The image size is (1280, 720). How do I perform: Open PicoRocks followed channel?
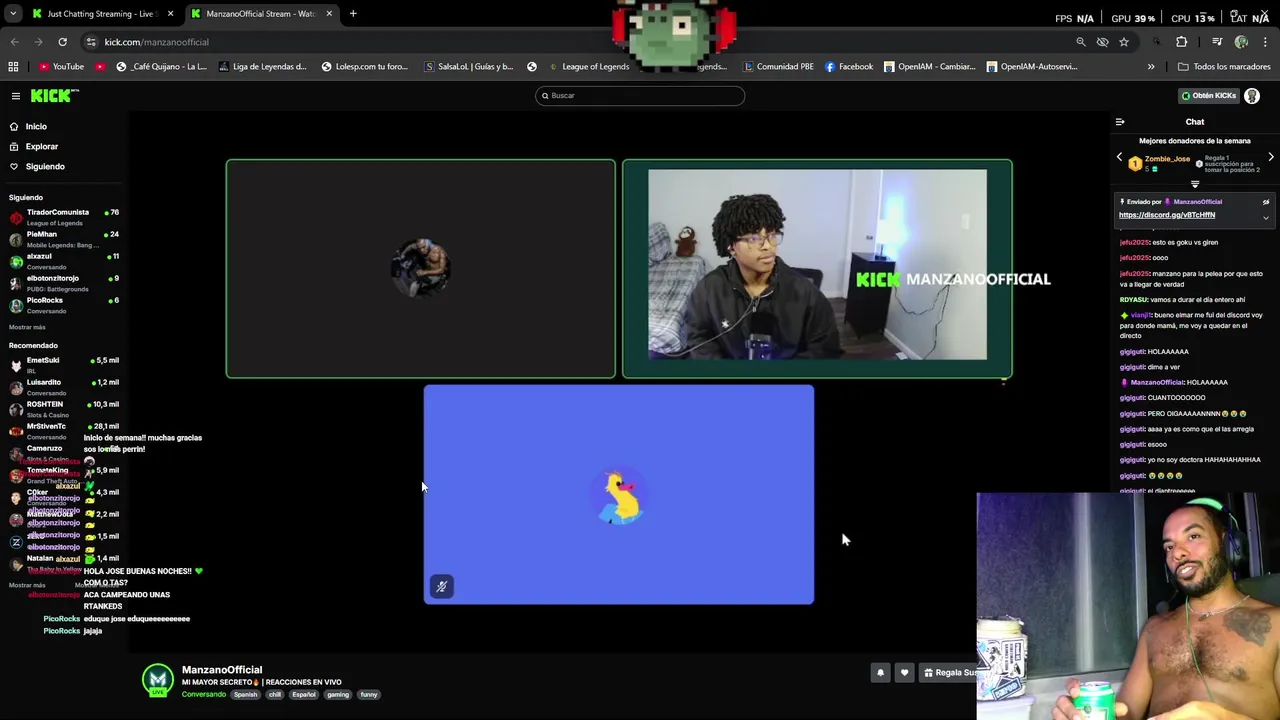coord(64,305)
